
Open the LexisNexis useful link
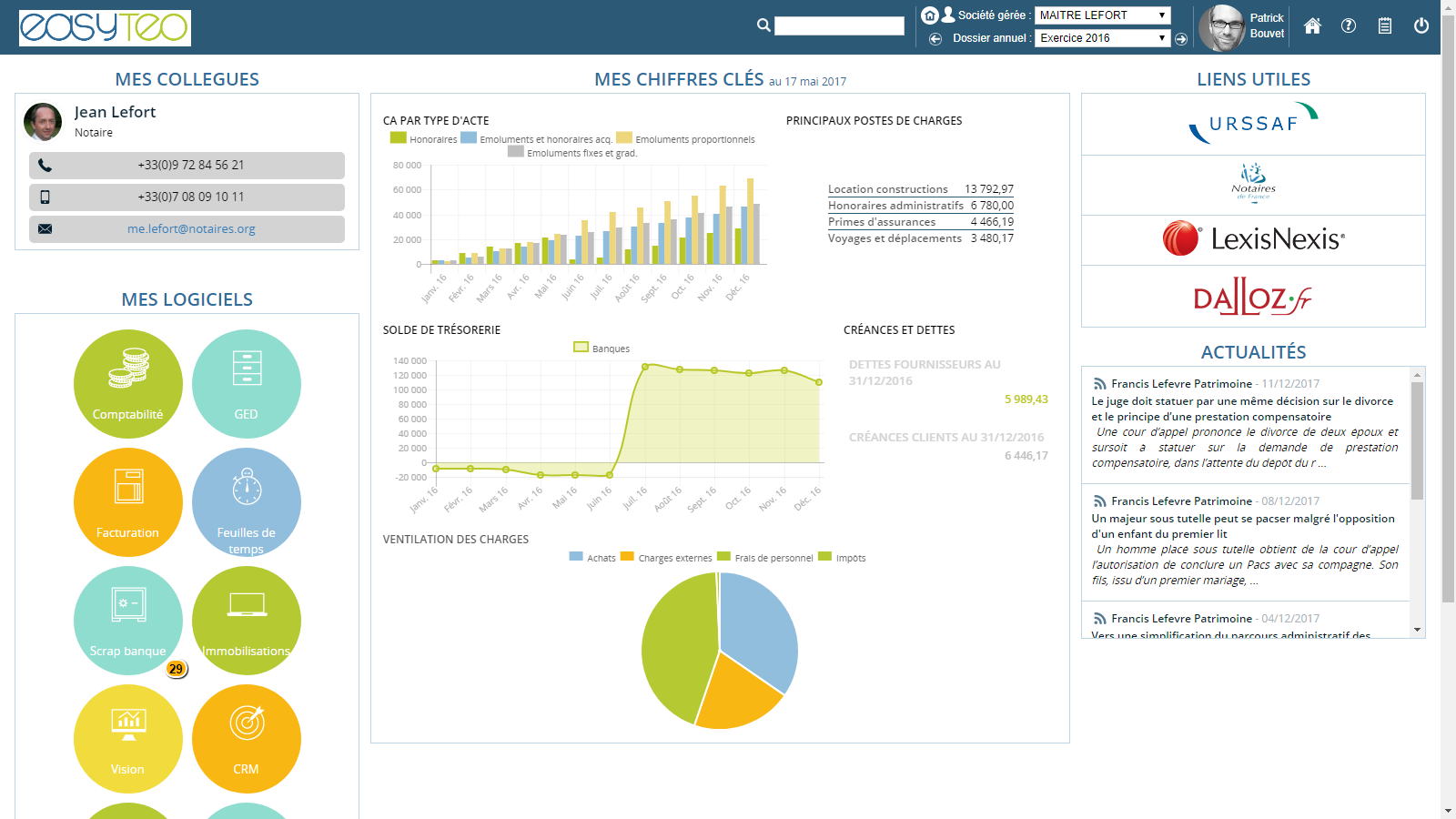pyautogui.click(x=1253, y=239)
